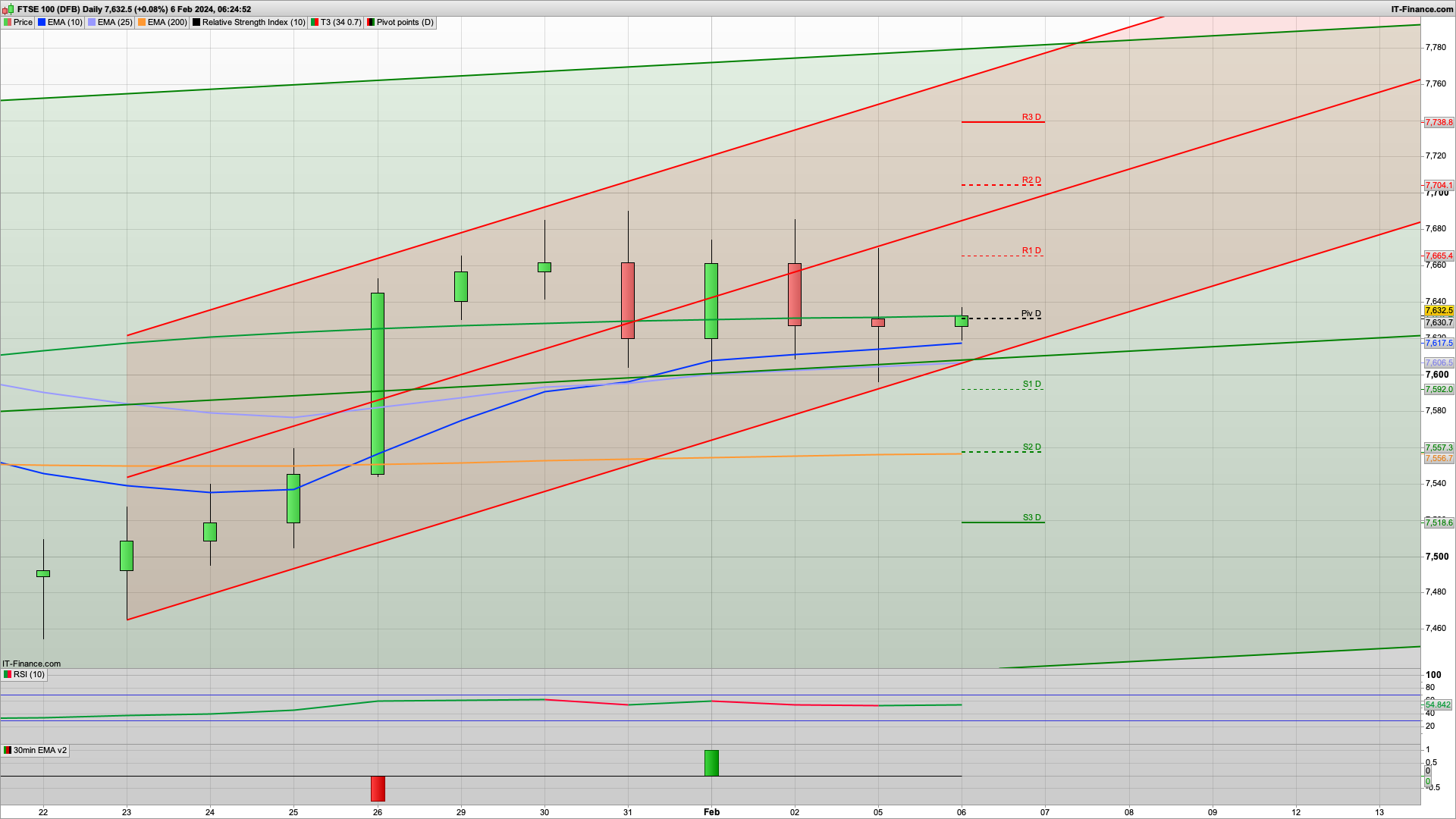The height and width of the screenshot is (819, 1456).
Task: Select the RSI (10) panel label
Action: (x=29, y=674)
